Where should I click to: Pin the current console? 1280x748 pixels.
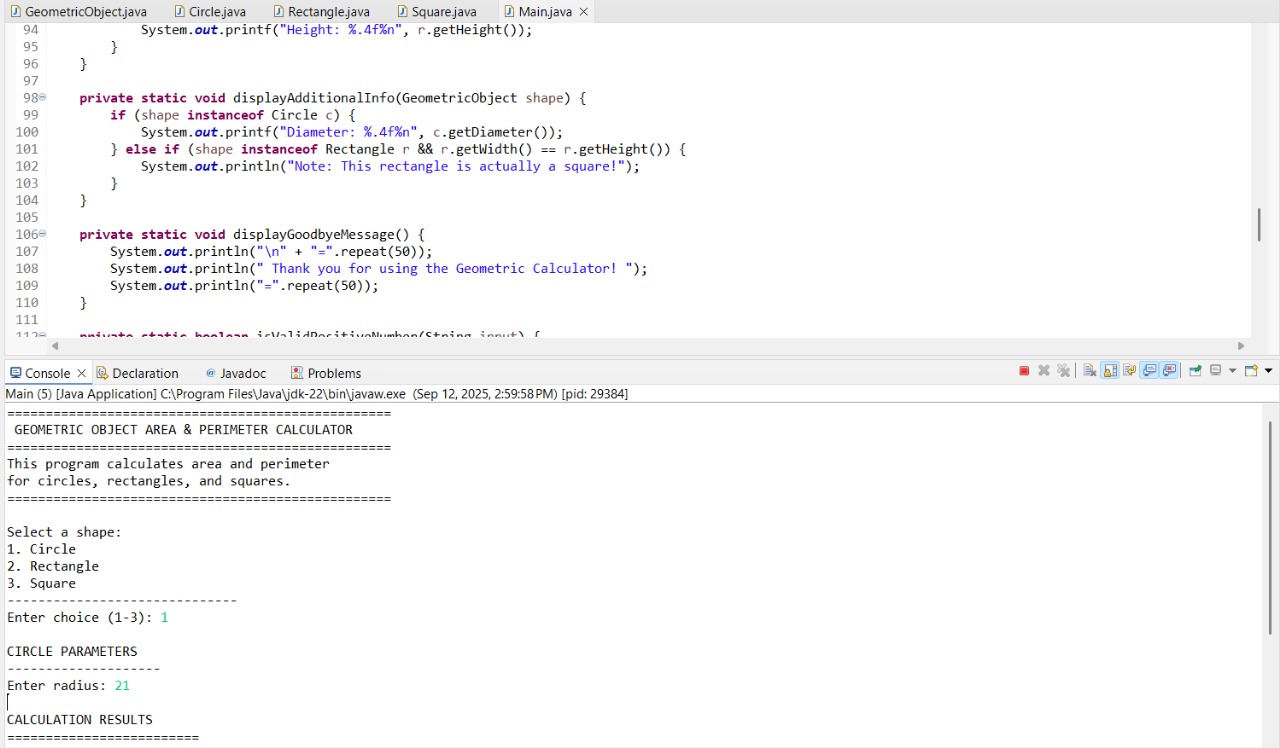pos(1195,371)
